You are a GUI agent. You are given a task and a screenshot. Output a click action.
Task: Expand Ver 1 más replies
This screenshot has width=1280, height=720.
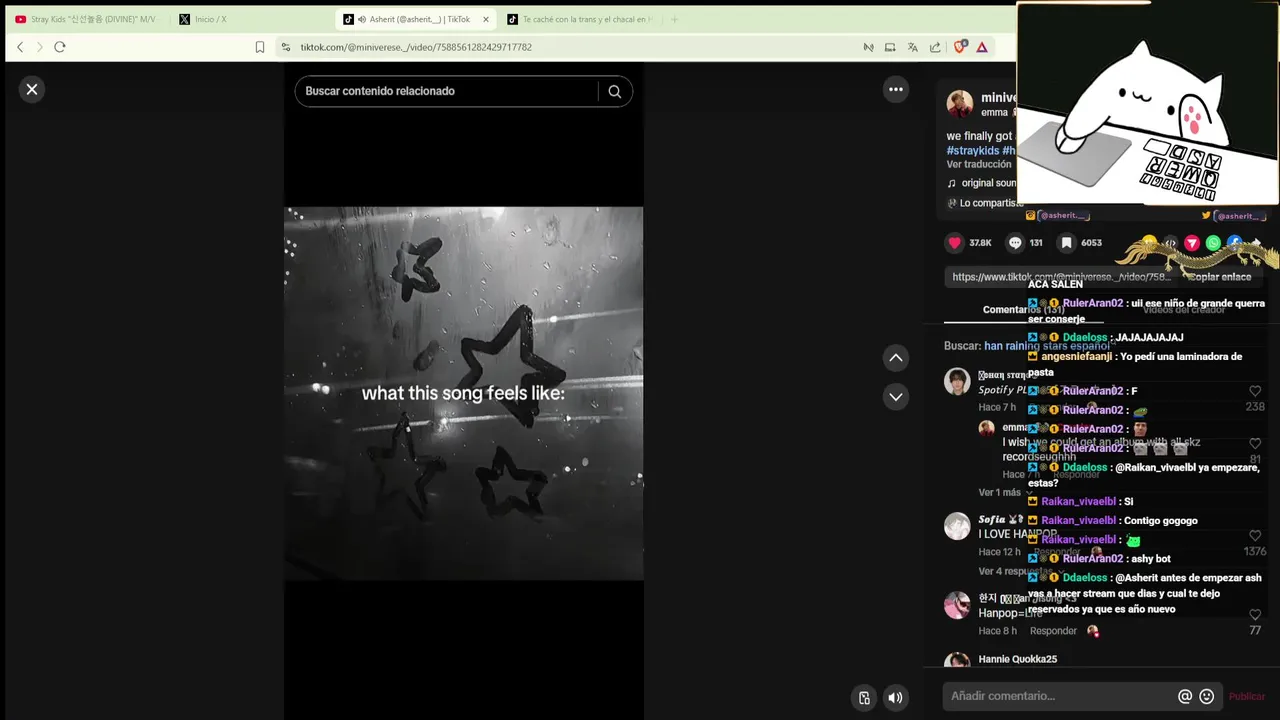[1005, 493]
